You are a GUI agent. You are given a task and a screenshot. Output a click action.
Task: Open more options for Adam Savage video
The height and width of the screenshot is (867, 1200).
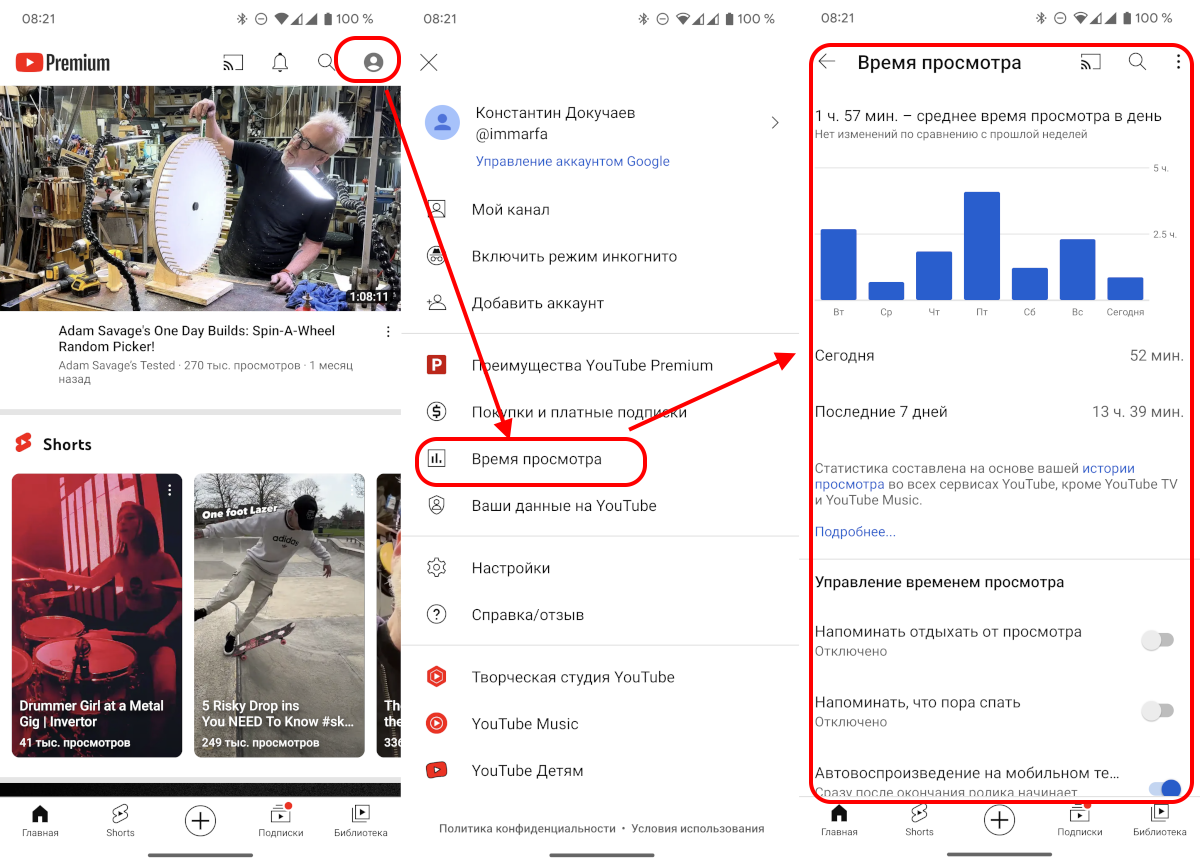pos(388,331)
